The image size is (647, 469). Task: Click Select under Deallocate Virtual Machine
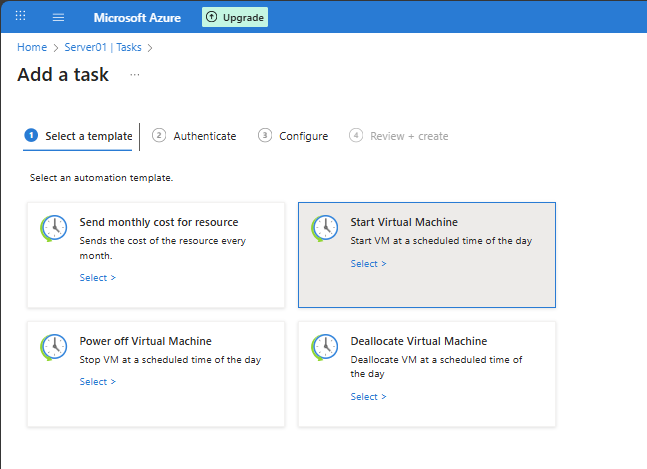pyautogui.click(x=368, y=397)
